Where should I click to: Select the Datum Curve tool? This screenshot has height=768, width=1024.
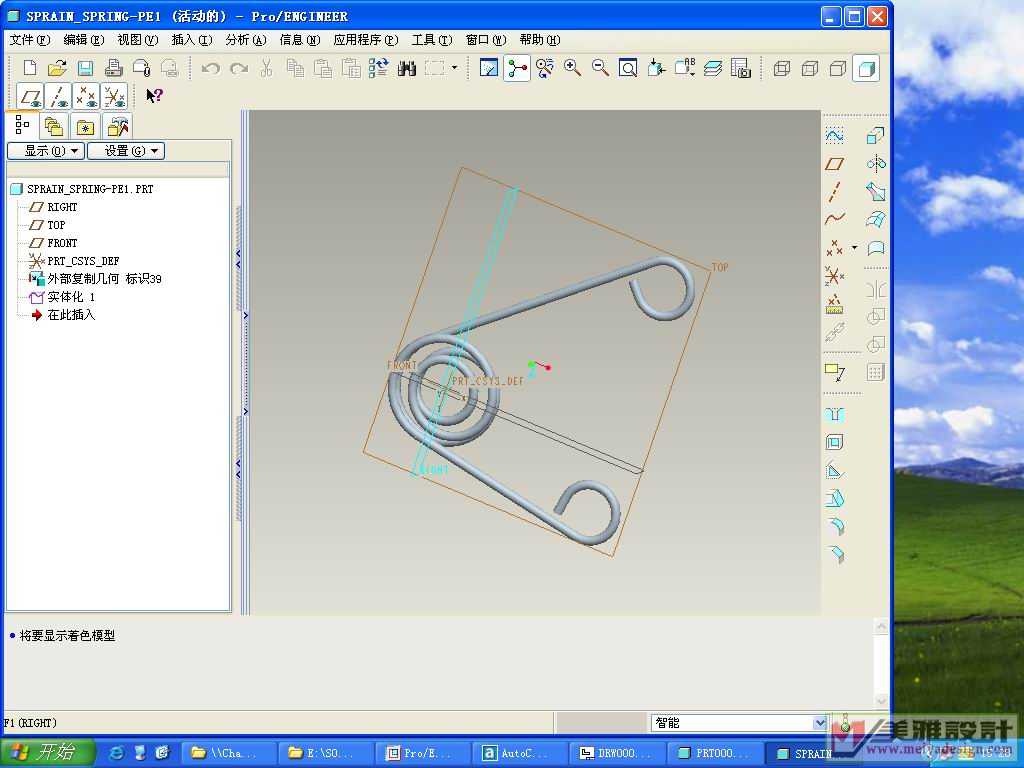(835, 219)
